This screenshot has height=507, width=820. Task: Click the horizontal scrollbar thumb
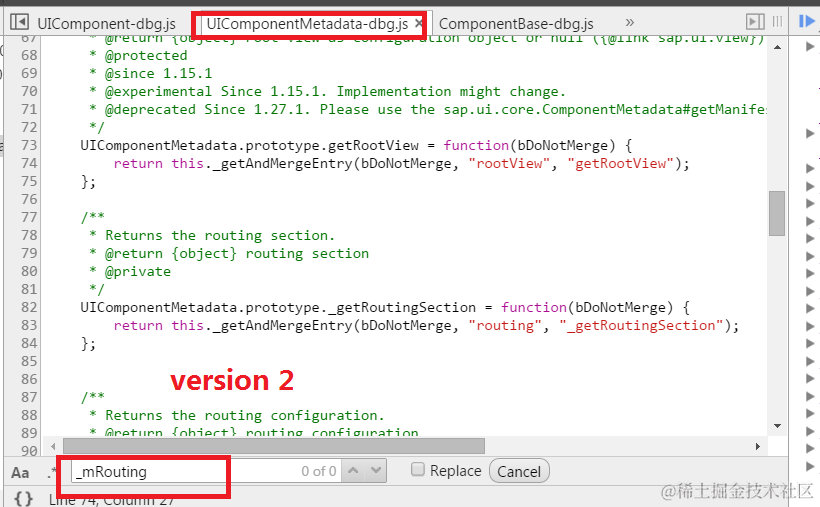tap(274, 446)
